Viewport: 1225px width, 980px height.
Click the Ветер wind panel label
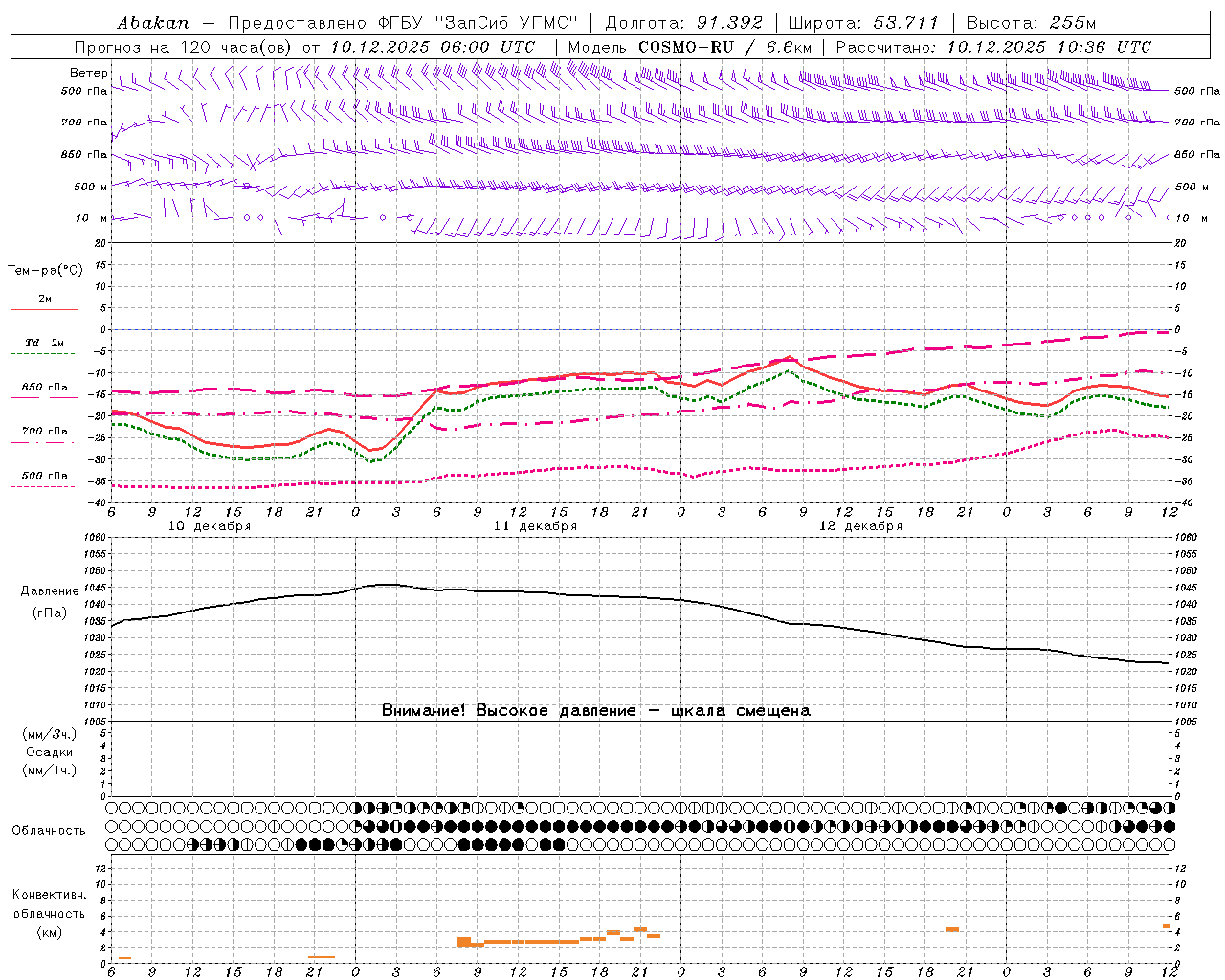point(88,73)
